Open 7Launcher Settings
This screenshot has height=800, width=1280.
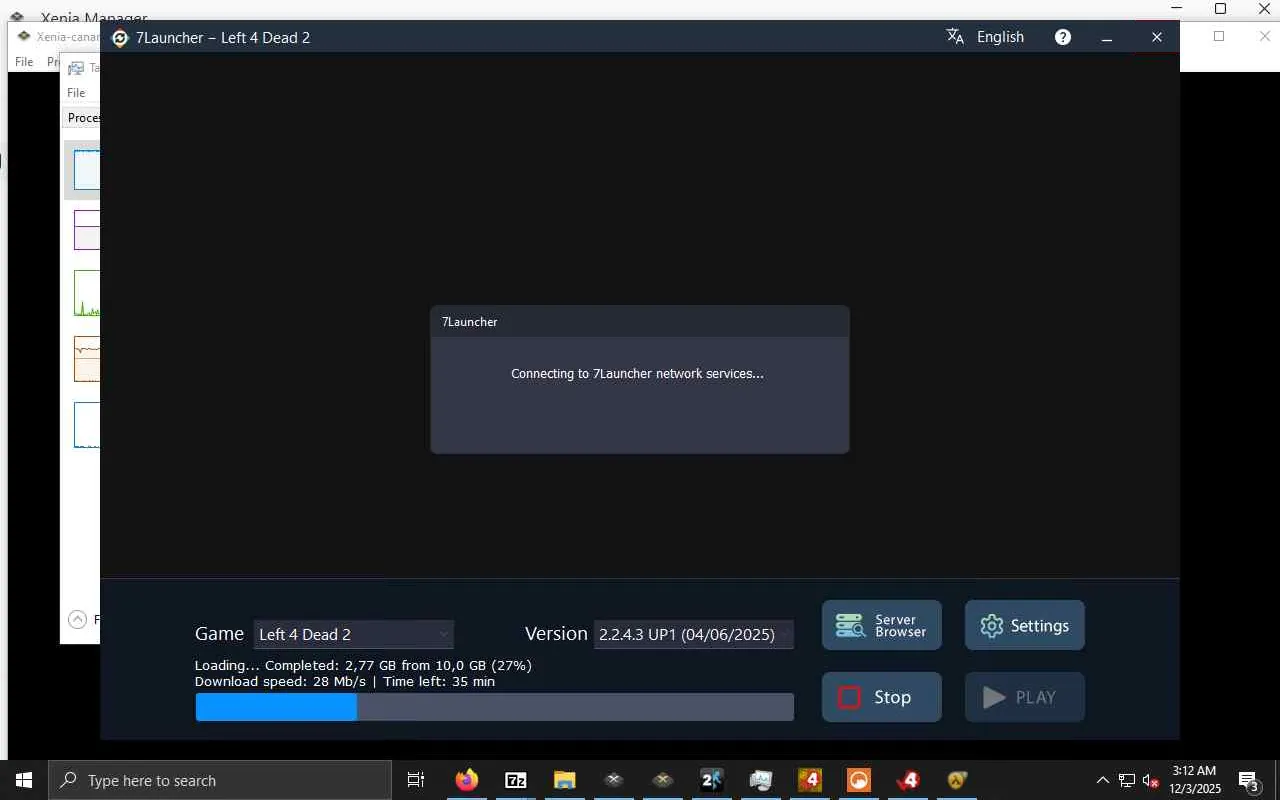pos(1025,625)
